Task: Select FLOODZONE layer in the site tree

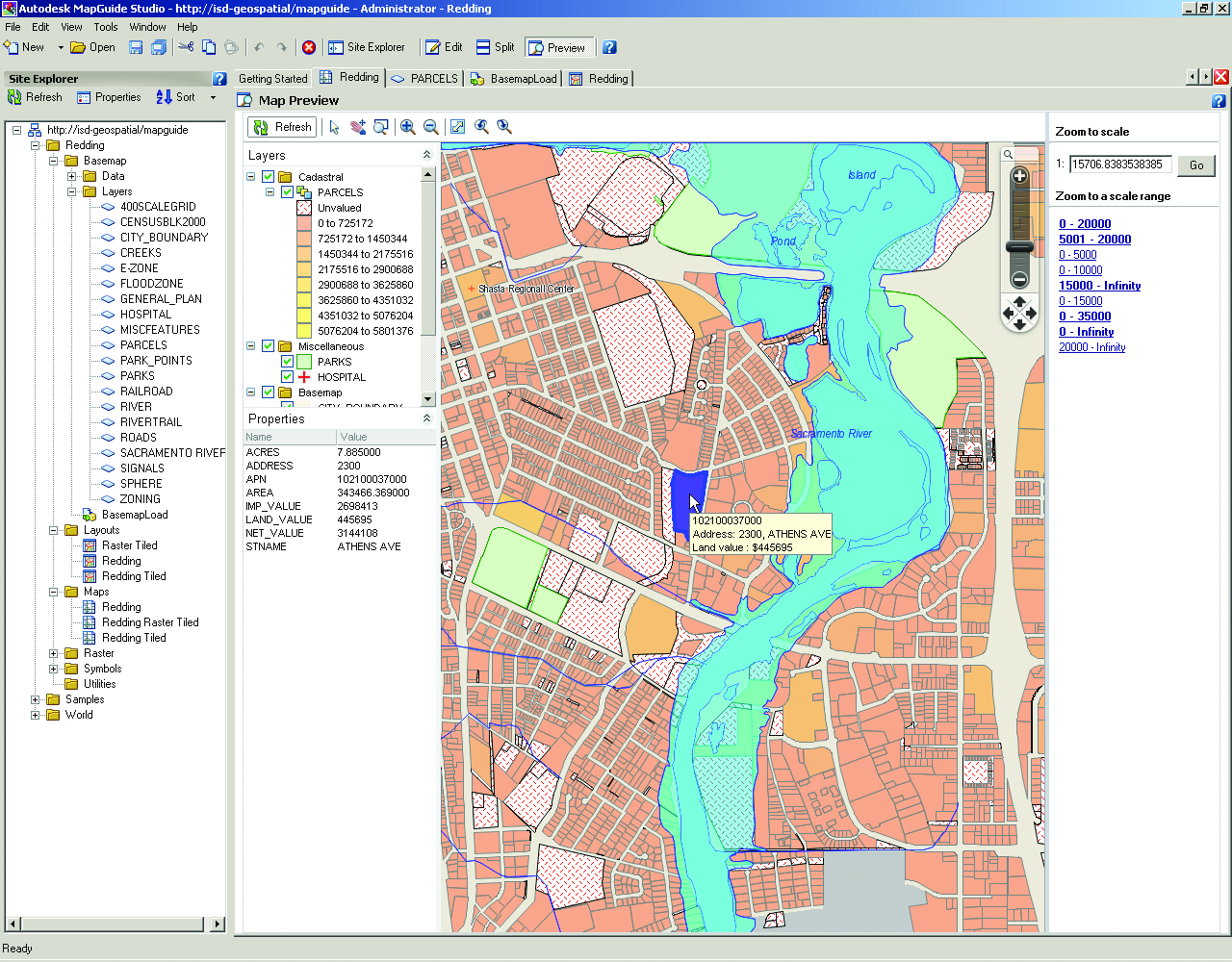Action: (152, 284)
